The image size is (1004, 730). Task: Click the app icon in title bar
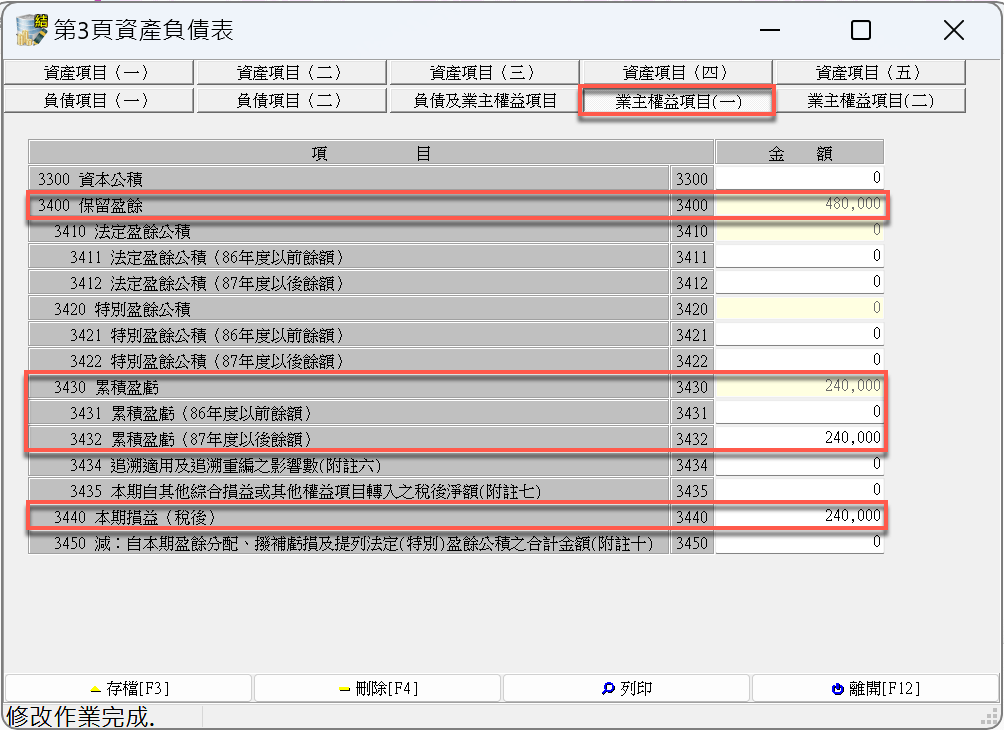point(31,29)
